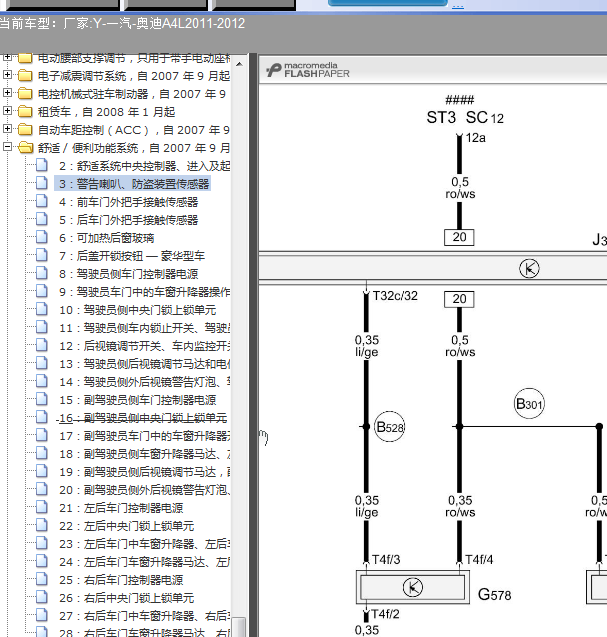Click the upper 20 reference box
Viewport: 607px width, 637px height.
coord(459,237)
